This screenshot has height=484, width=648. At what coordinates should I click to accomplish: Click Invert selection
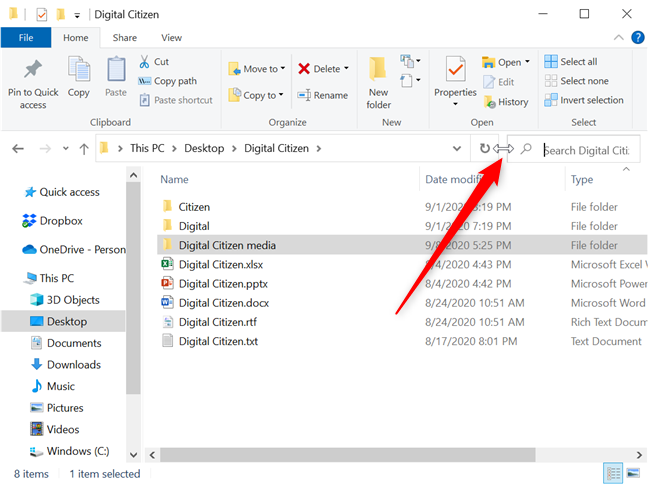584,100
